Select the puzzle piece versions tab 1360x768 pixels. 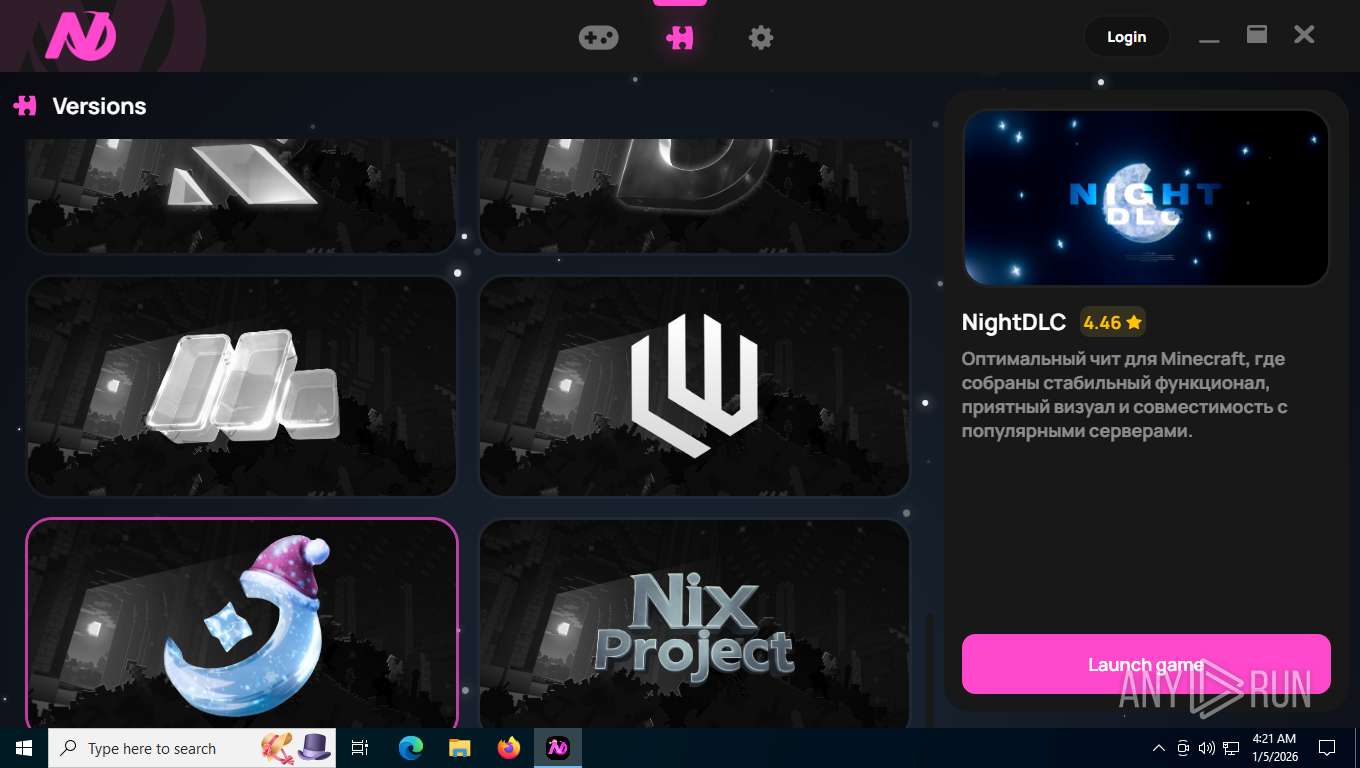point(680,38)
